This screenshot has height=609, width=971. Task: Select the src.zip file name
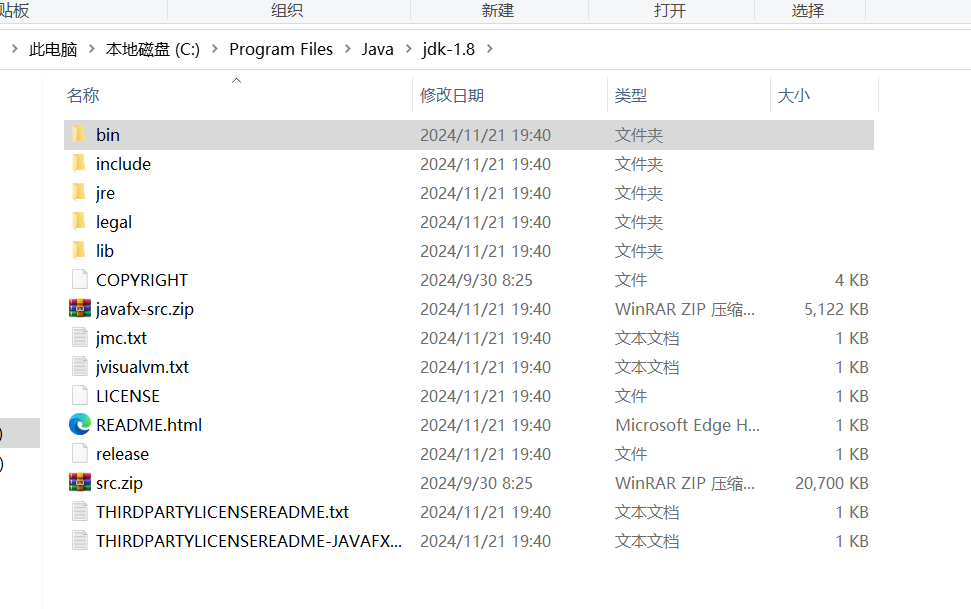point(120,483)
